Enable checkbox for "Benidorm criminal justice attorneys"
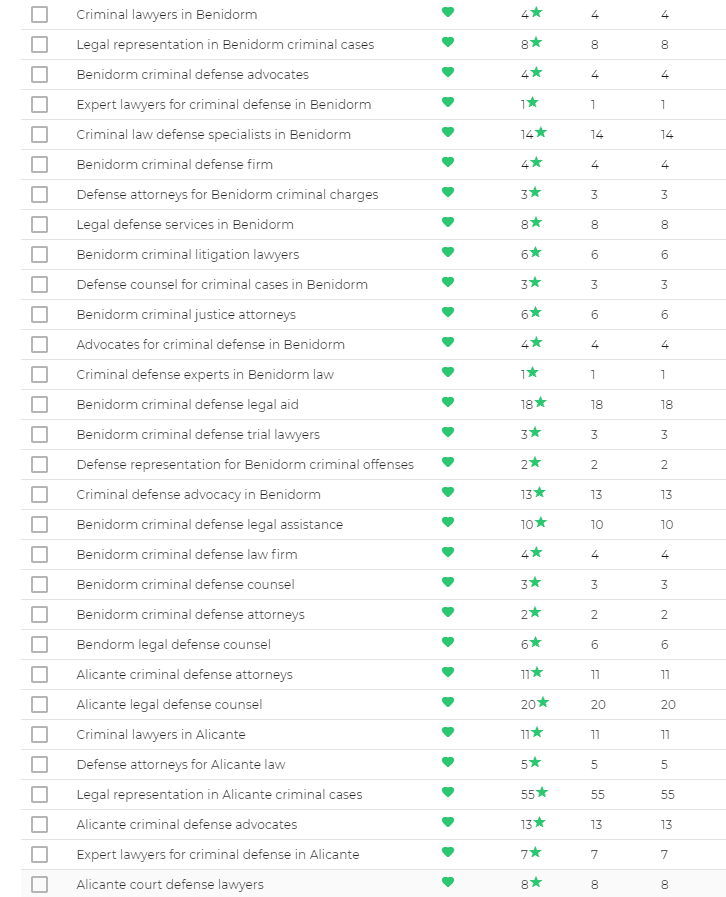The image size is (726, 897). (39, 314)
